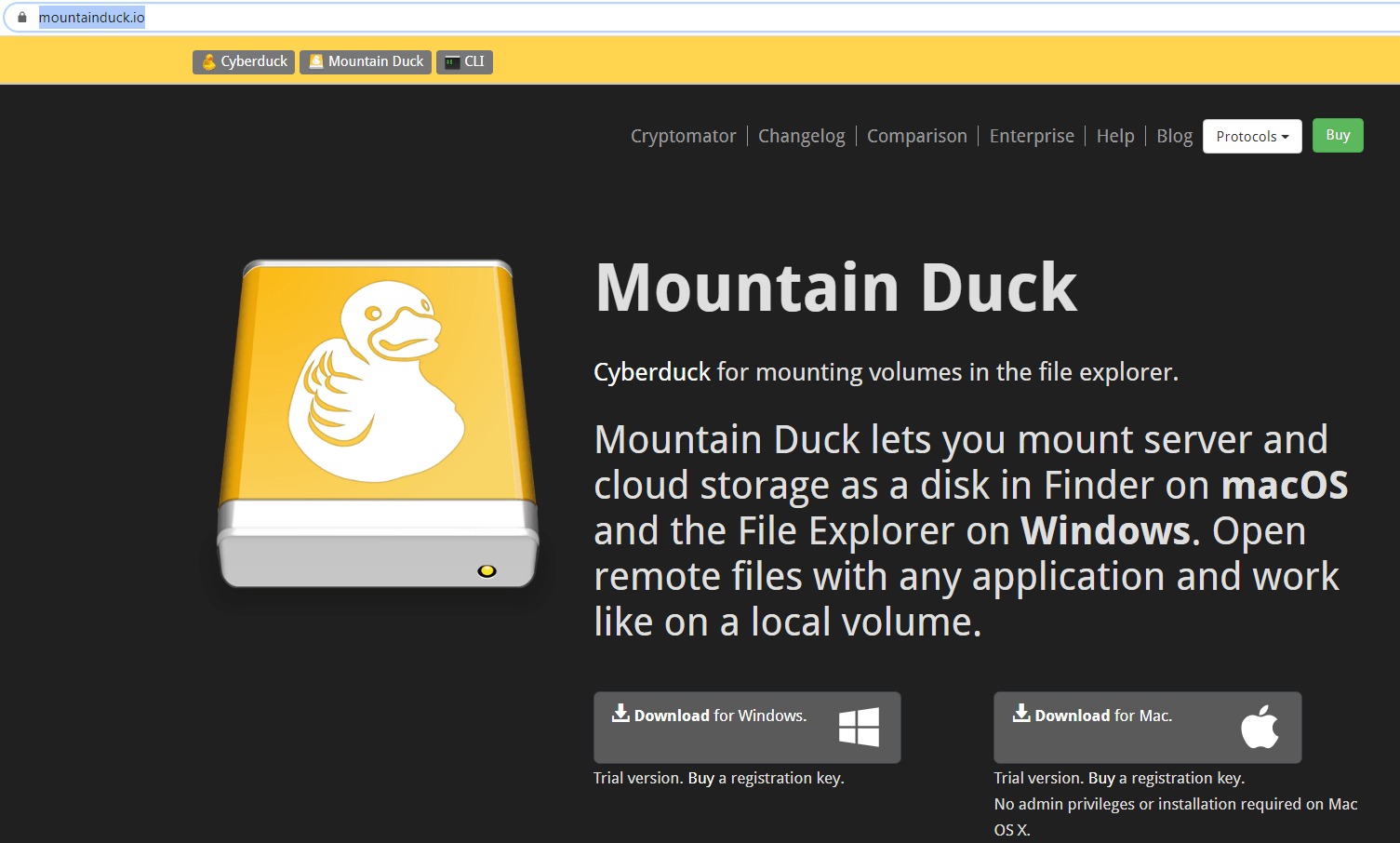Screen dimensions: 1400x843
Task: Click the download arrow icon for Mac
Action: [x=1021, y=714]
